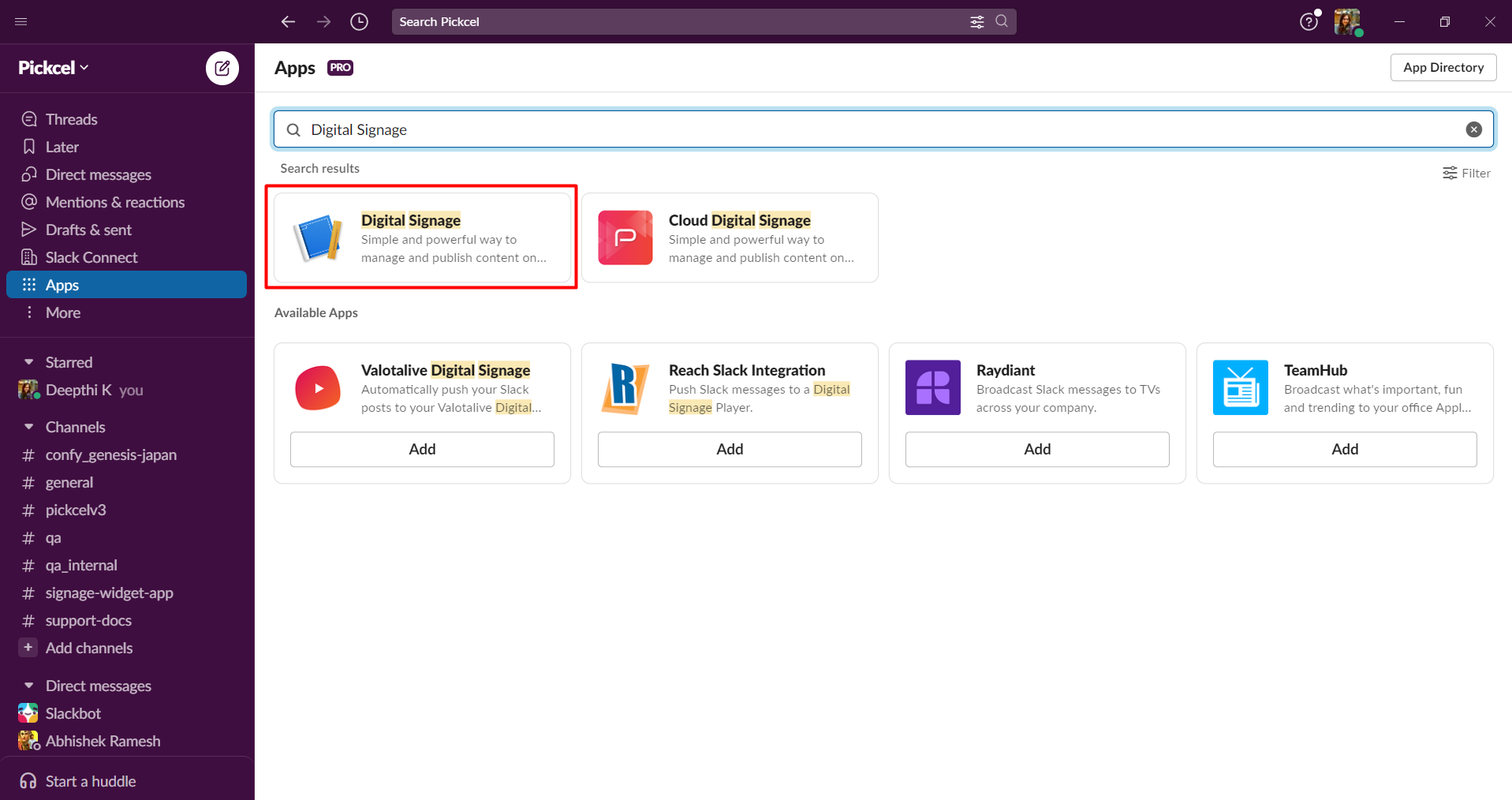The width and height of the screenshot is (1512, 800).
Task: Open the help question mark icon
Action: [1309, 21]
